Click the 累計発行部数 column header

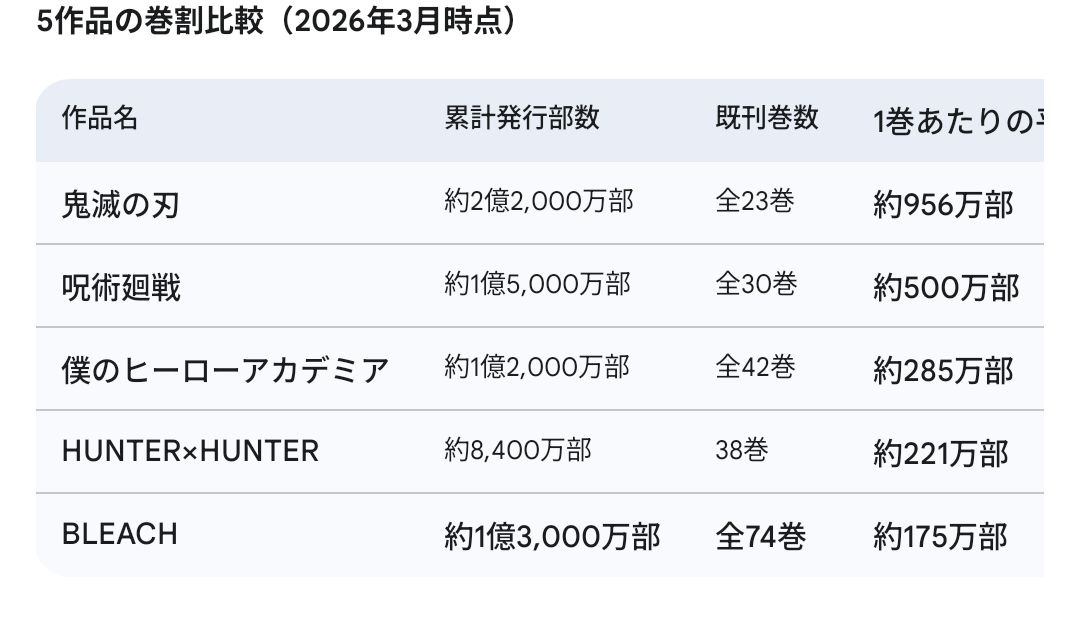pos(522,118)
